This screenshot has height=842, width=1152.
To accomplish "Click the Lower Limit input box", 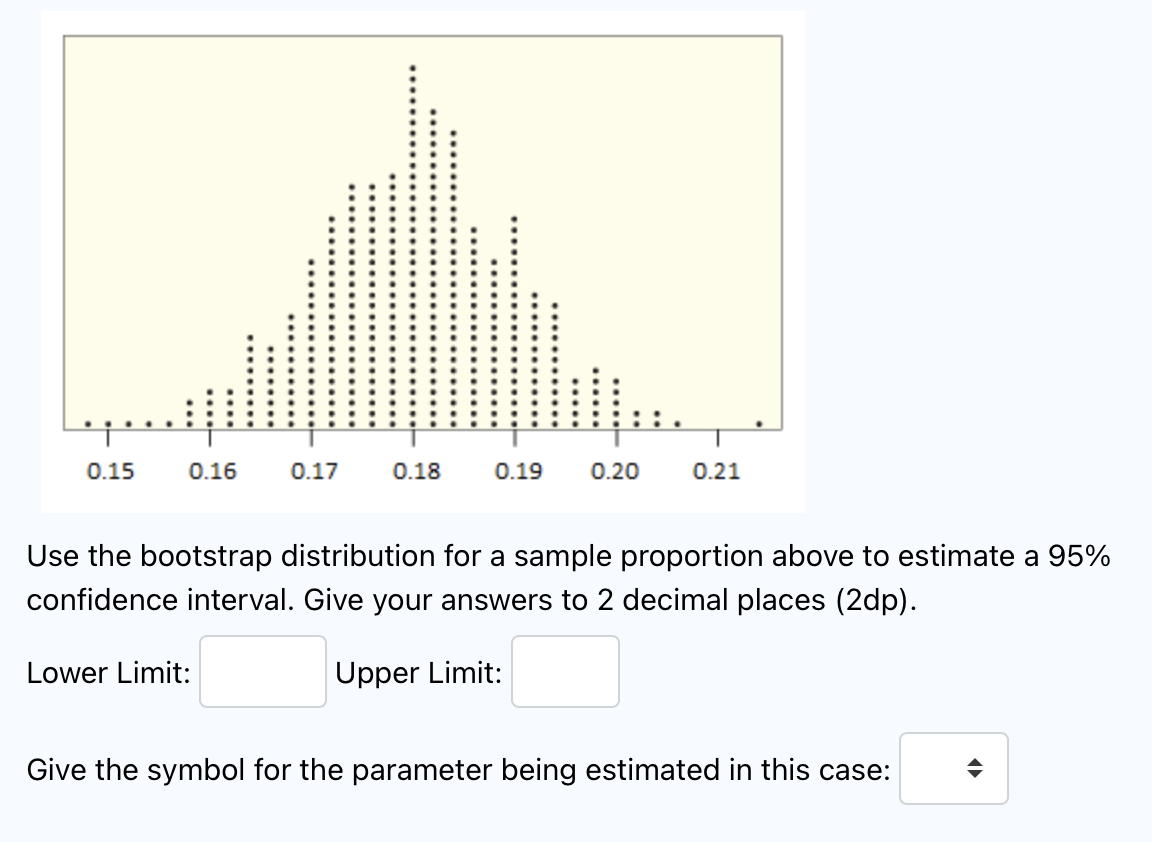I will [263, 672].
